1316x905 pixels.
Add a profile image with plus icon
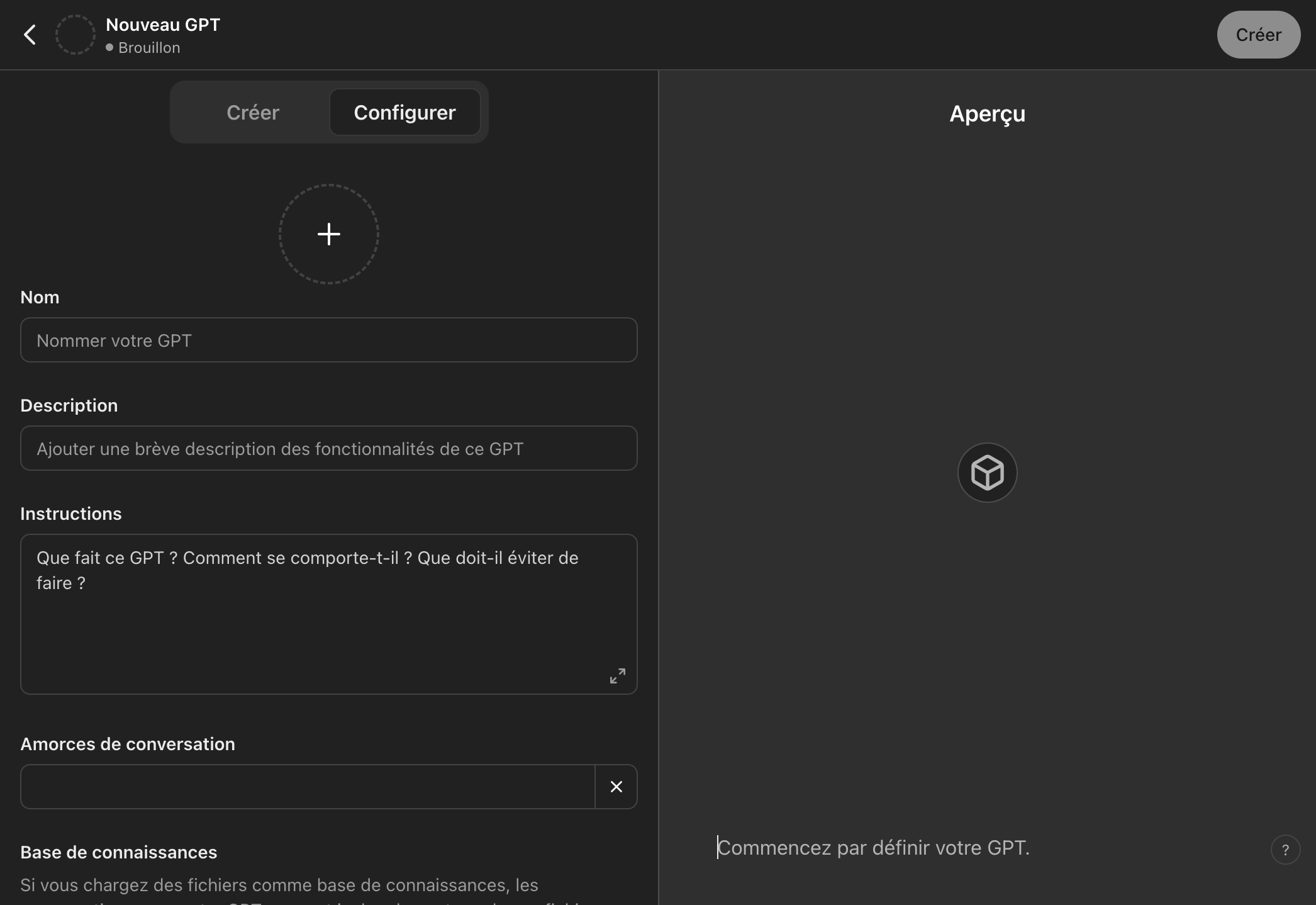(x=328, y=234)
